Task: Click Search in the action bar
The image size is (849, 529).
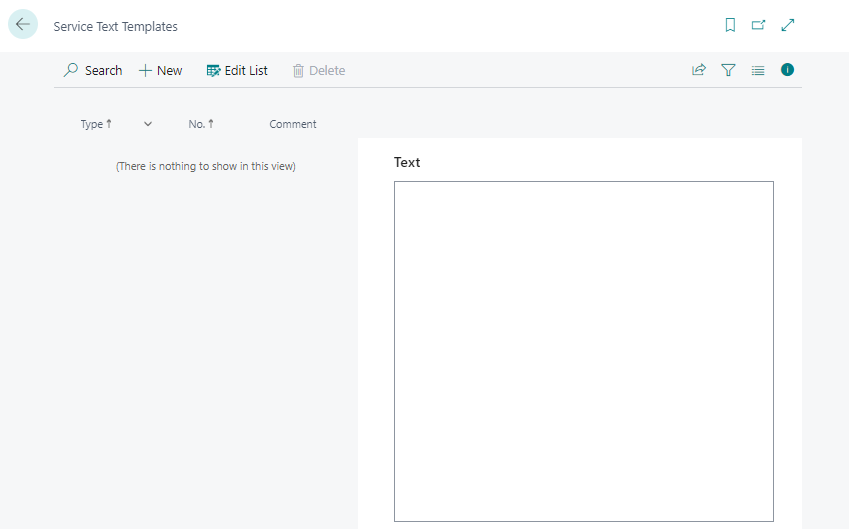Action: [x=93, y=70]
